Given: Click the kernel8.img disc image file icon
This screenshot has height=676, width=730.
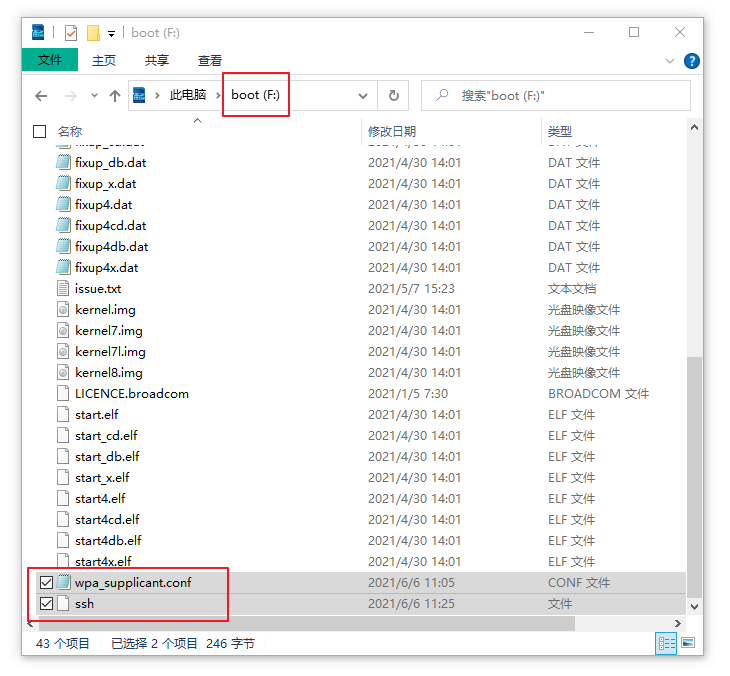Looking at the screenshot, I should tap(64, 372).
